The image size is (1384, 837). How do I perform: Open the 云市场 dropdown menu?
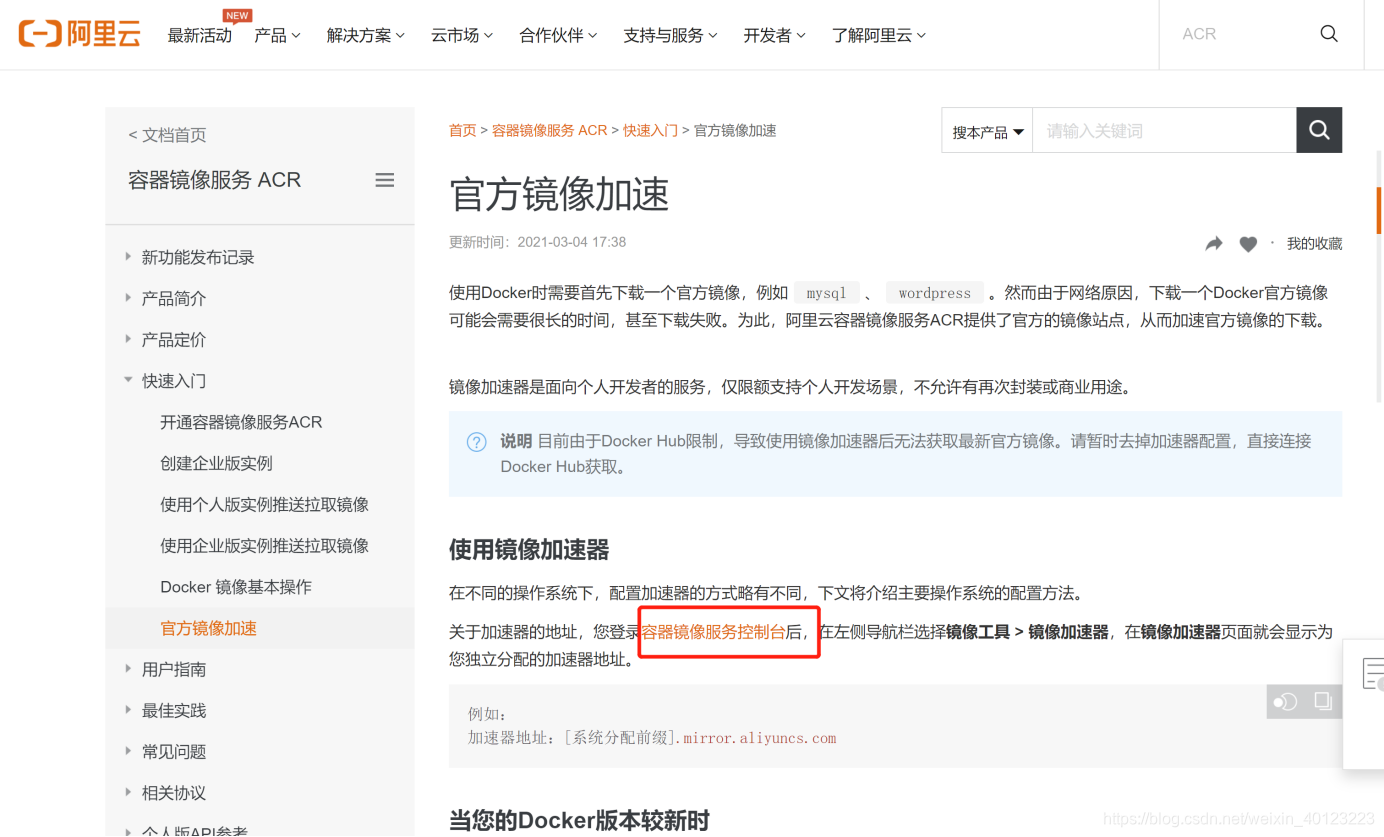click(462, 35)
